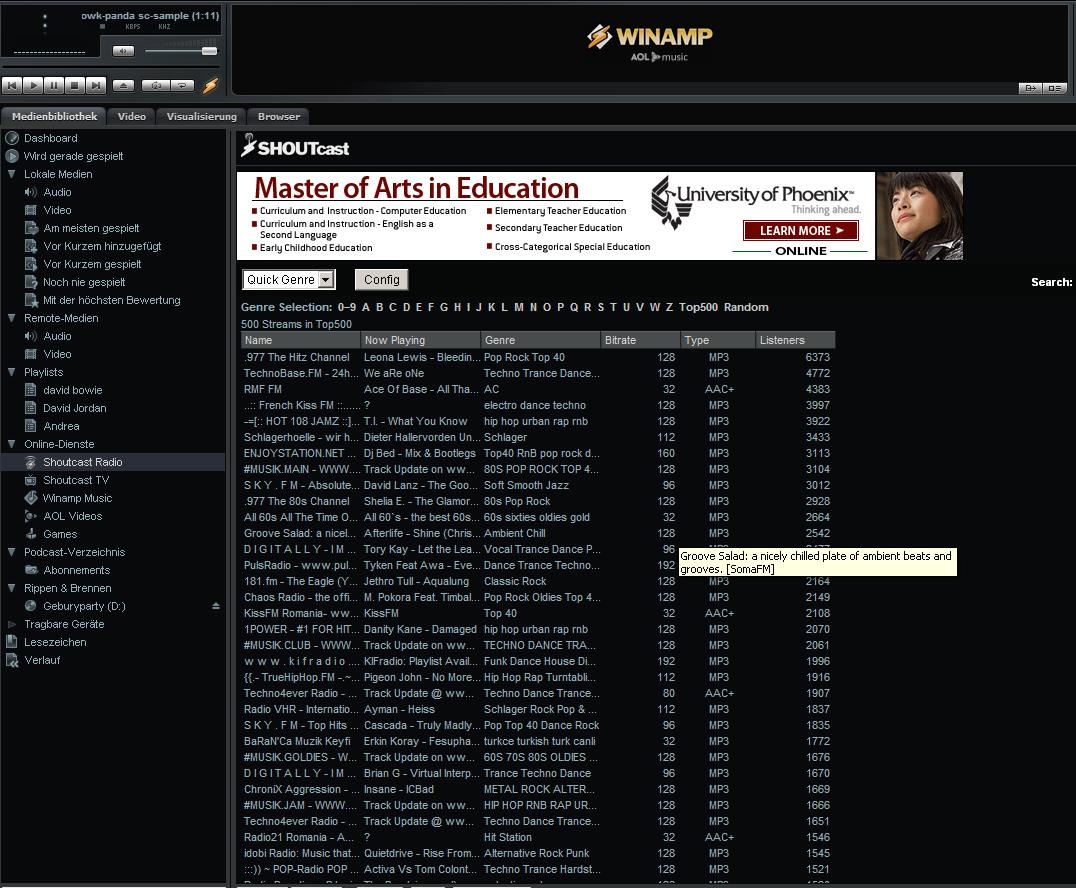Open a file with the Eject button
This screenshot has height=888, width=1076.
tap(124, 86)
